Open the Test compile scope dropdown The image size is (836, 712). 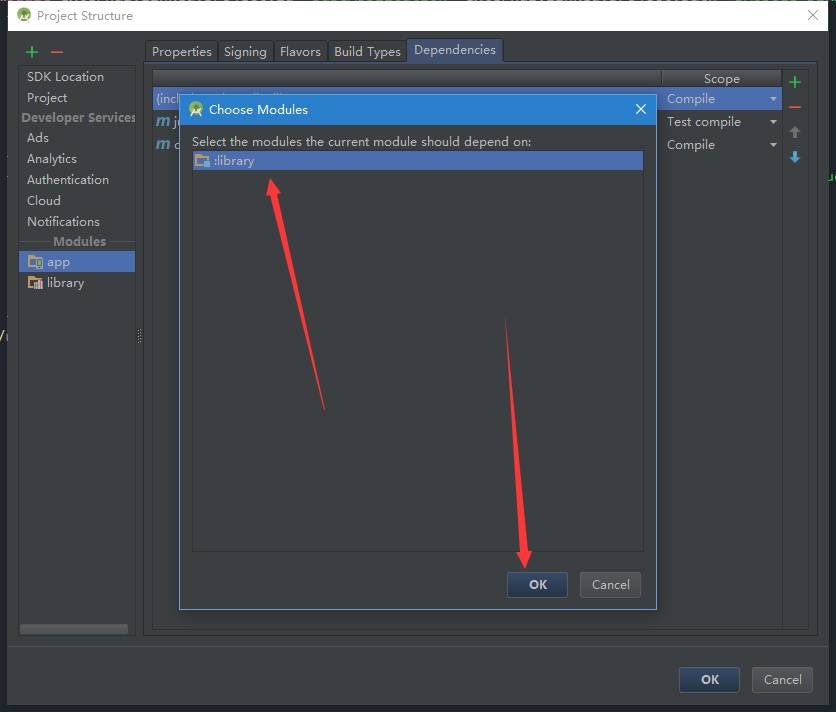tap(773, 122)
